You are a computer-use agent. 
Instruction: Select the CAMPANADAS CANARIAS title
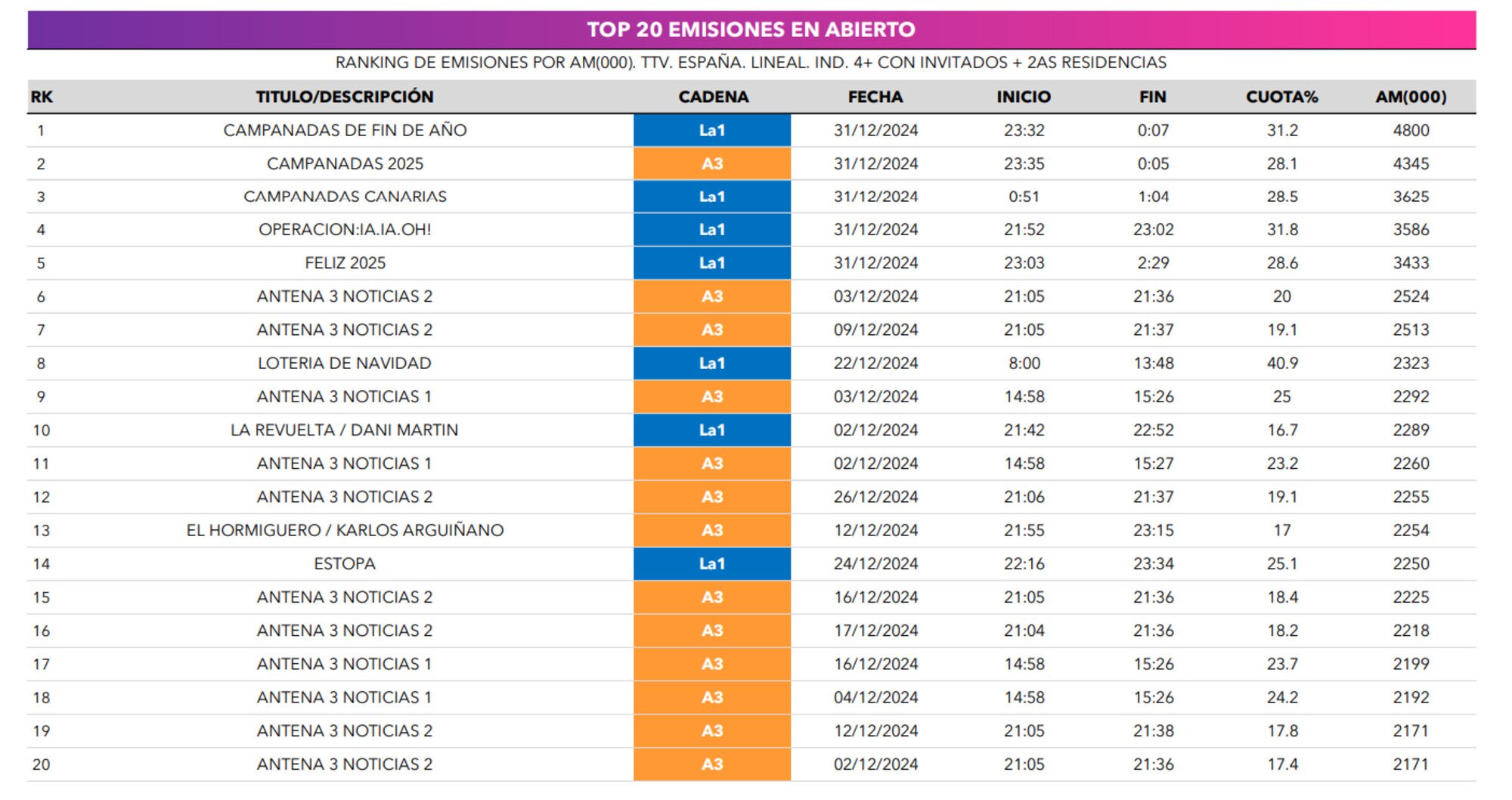coord(345,197)
